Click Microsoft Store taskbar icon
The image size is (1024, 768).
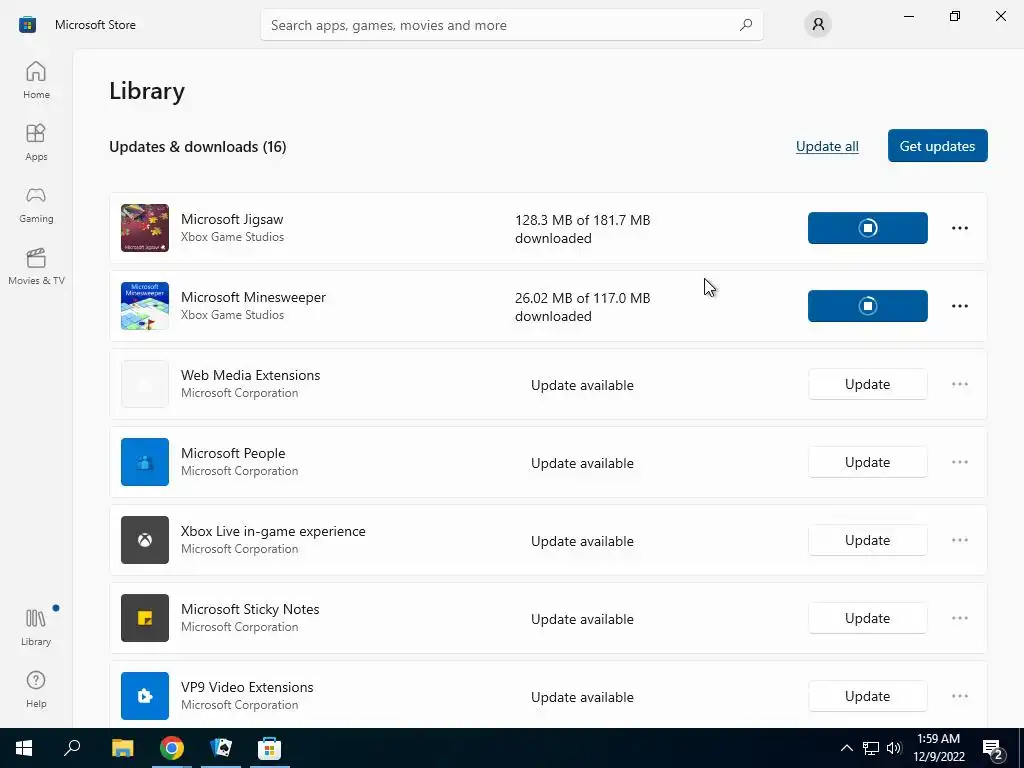270,748
